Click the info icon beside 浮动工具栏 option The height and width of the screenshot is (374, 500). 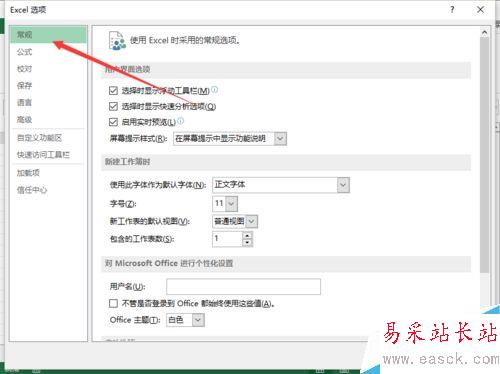point(215,89)
